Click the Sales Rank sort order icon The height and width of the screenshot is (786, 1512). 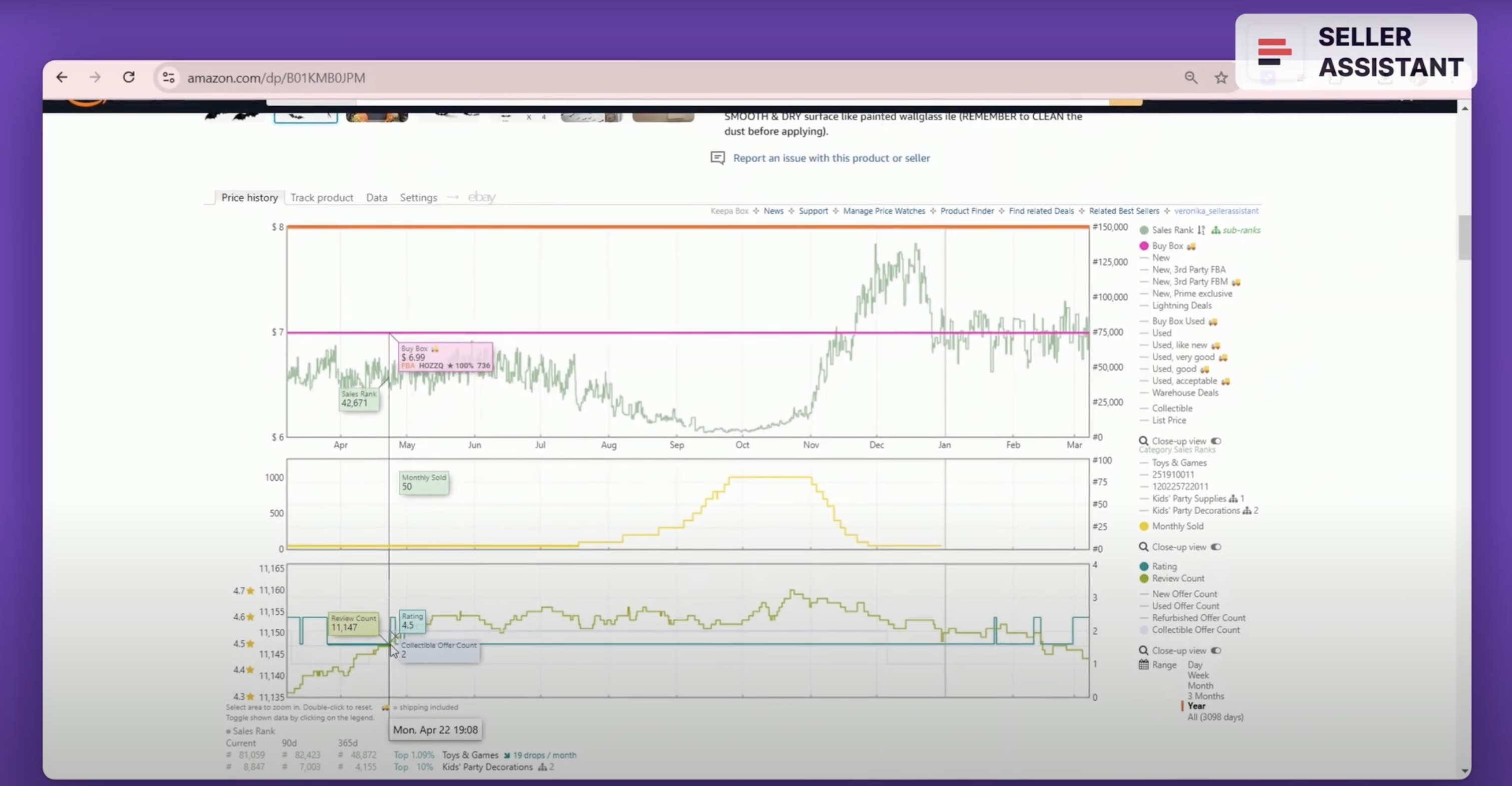click(1201, 230)
